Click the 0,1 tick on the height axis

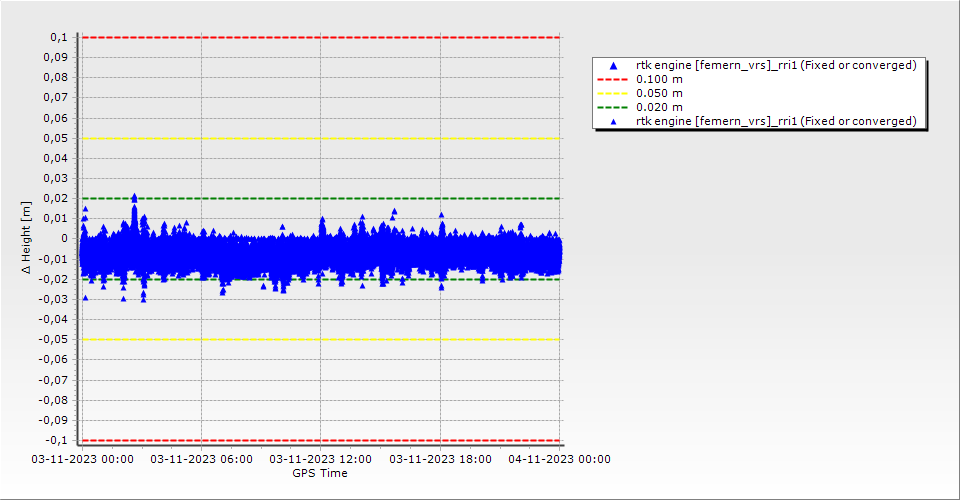click(x=58, y=37)
